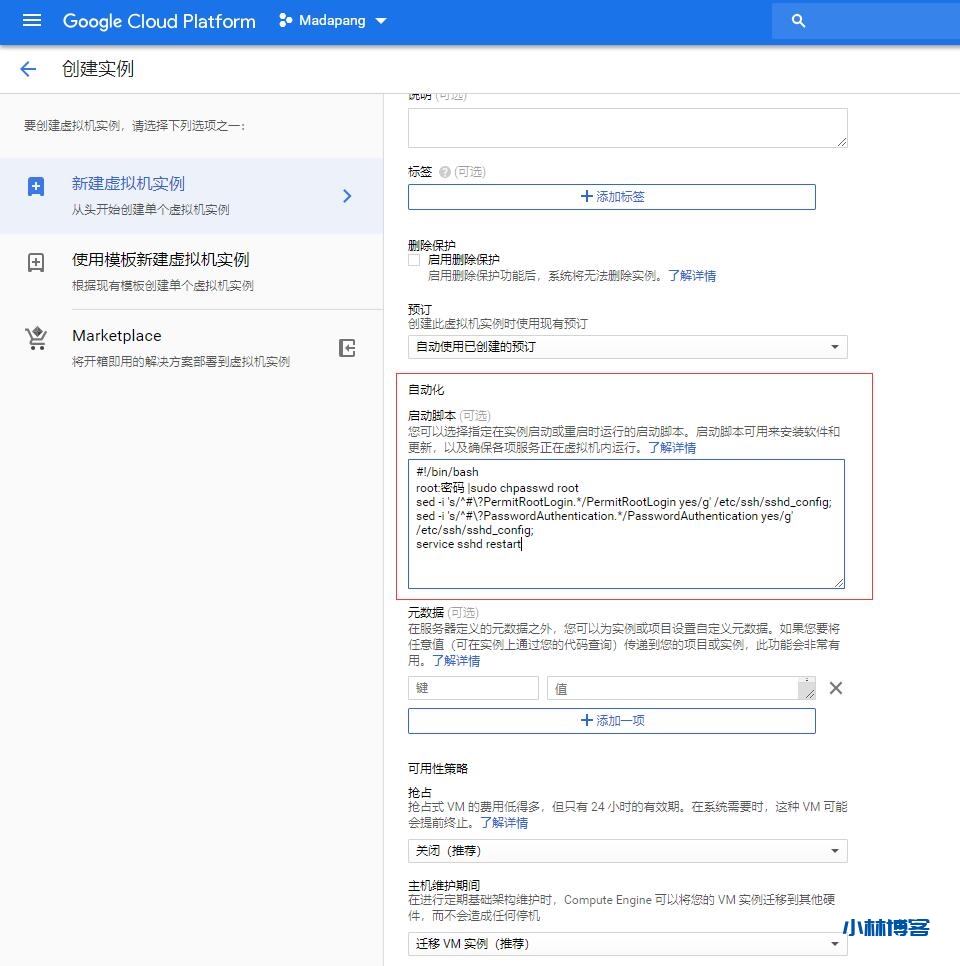The width and height of the screenshot is (960, 966).
Task: Click the 添加标签 button
Action: tap(611, 196)
